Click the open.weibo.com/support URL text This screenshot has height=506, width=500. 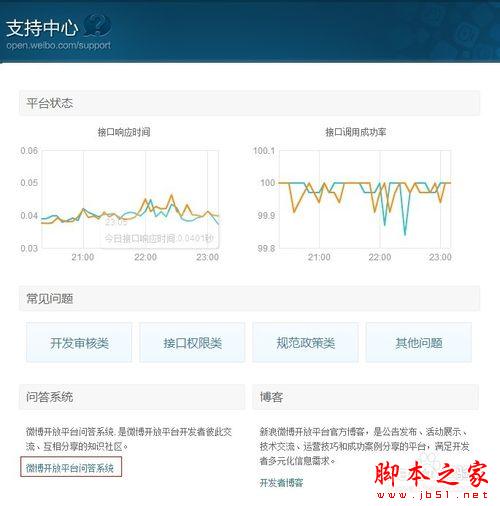coord(59,45)
